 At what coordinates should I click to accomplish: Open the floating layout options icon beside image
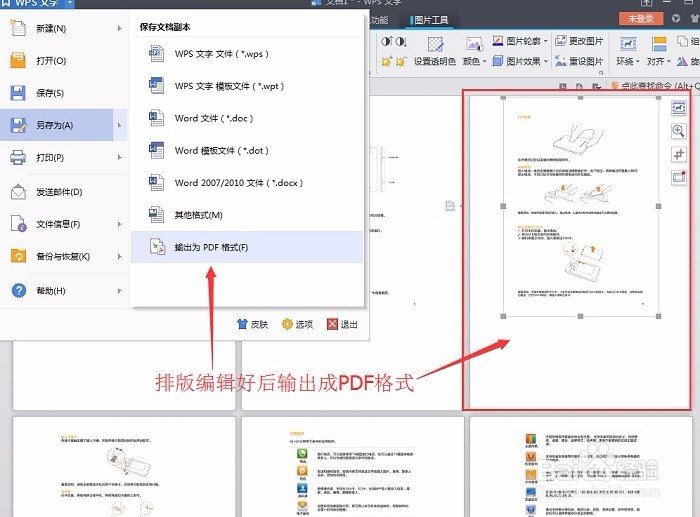(679, 108)
